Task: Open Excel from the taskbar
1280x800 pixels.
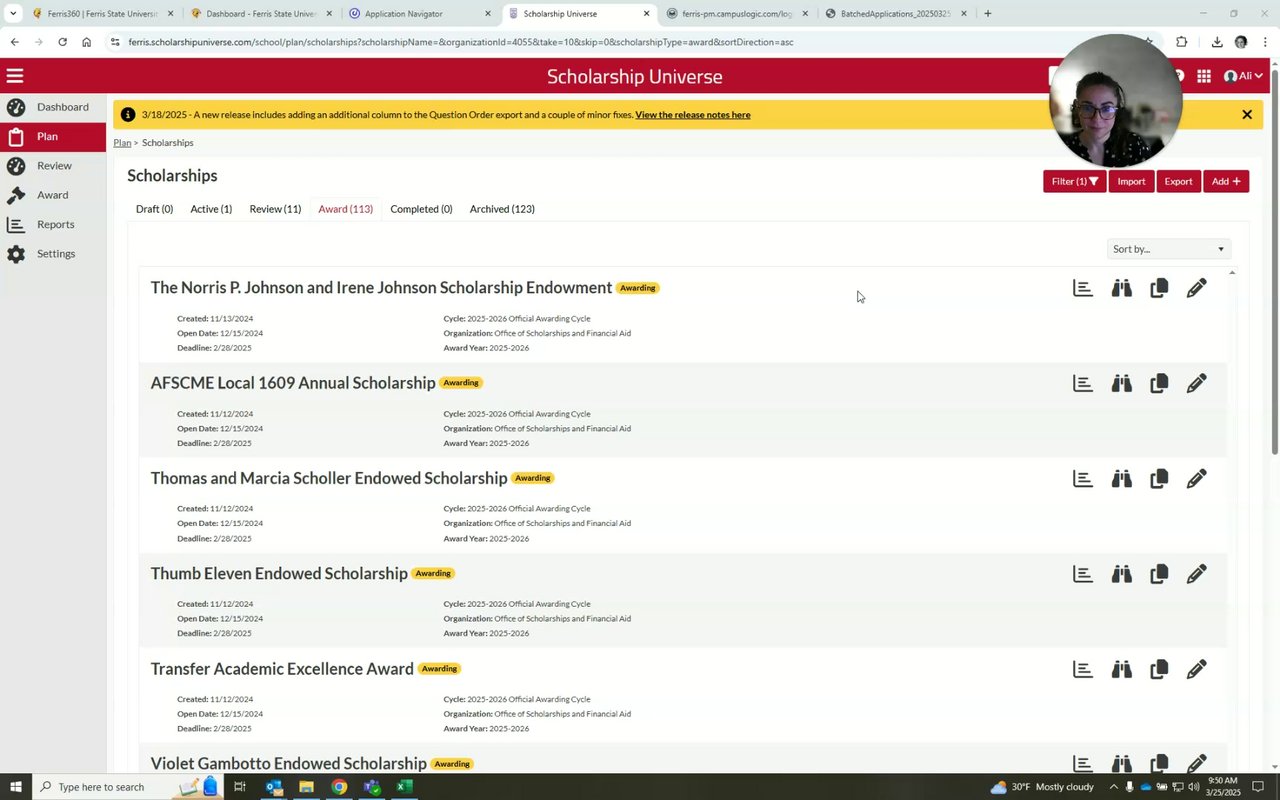Action: coord(404,787)
